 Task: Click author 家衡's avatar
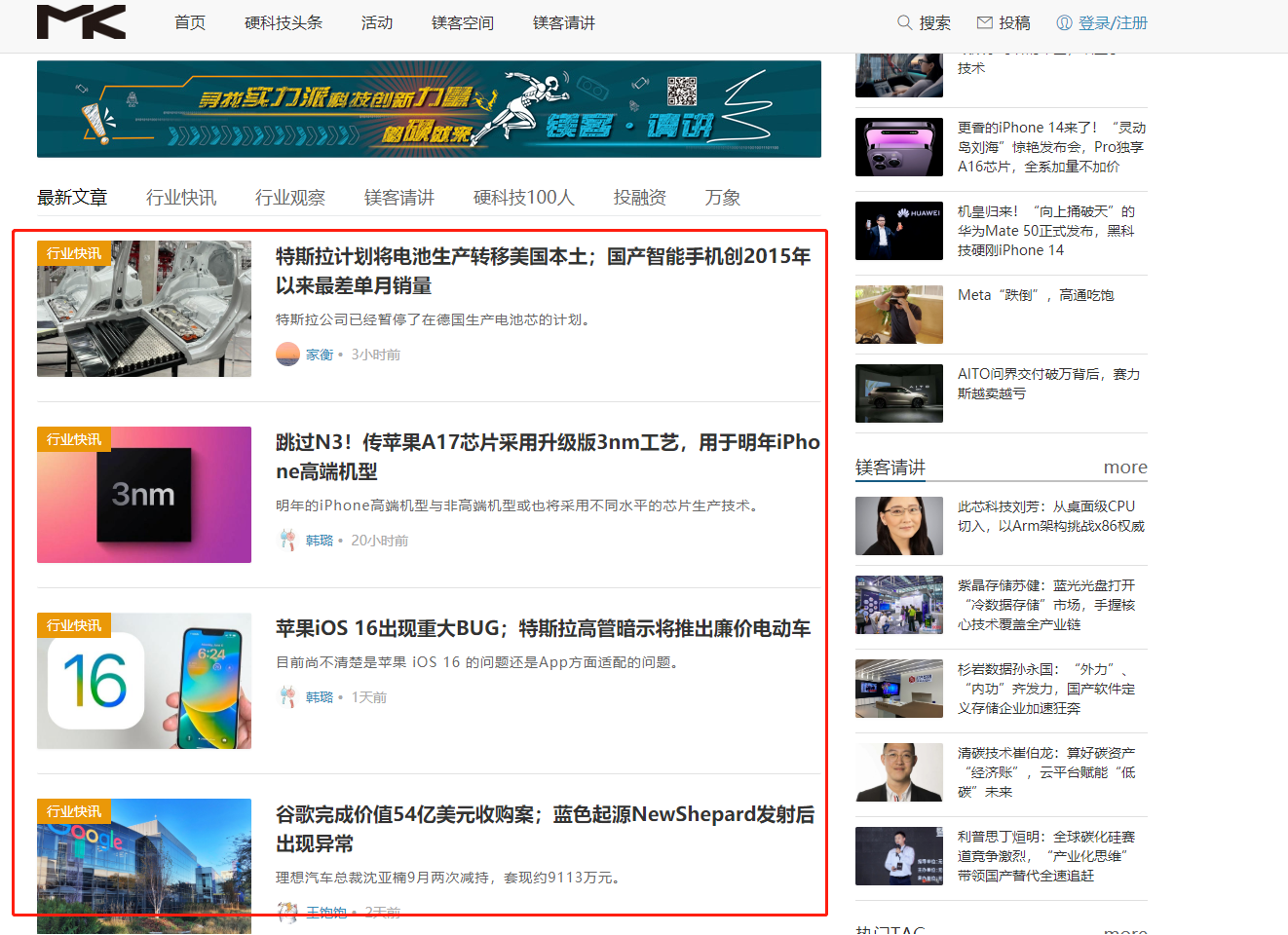click(287, 355)
